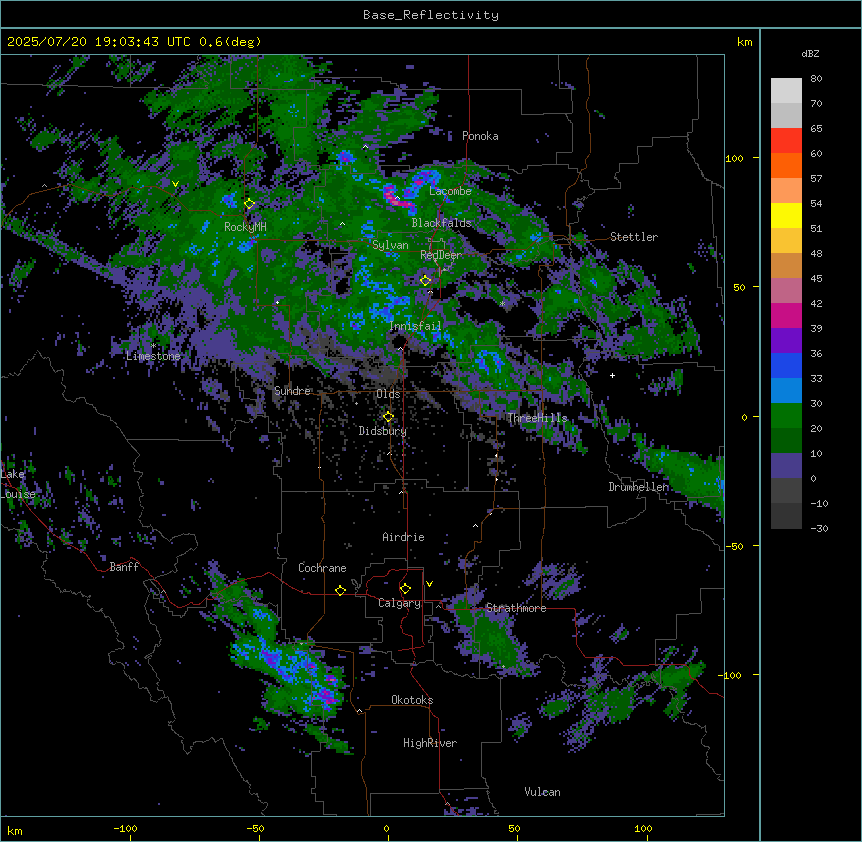
Task: Select the light gray 70-80 dBZ swatch
Action: 786,91
